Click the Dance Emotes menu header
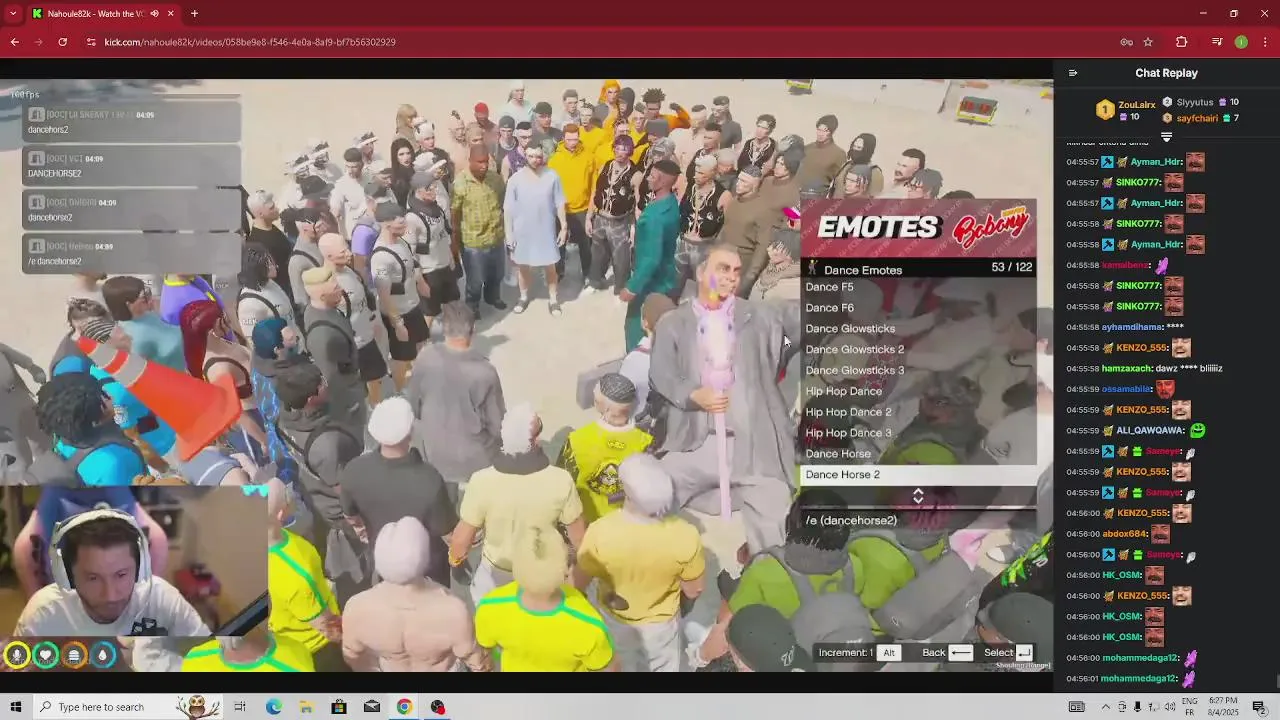Image resolution: width=1280 pixels, height=720 pixels. 918,269
